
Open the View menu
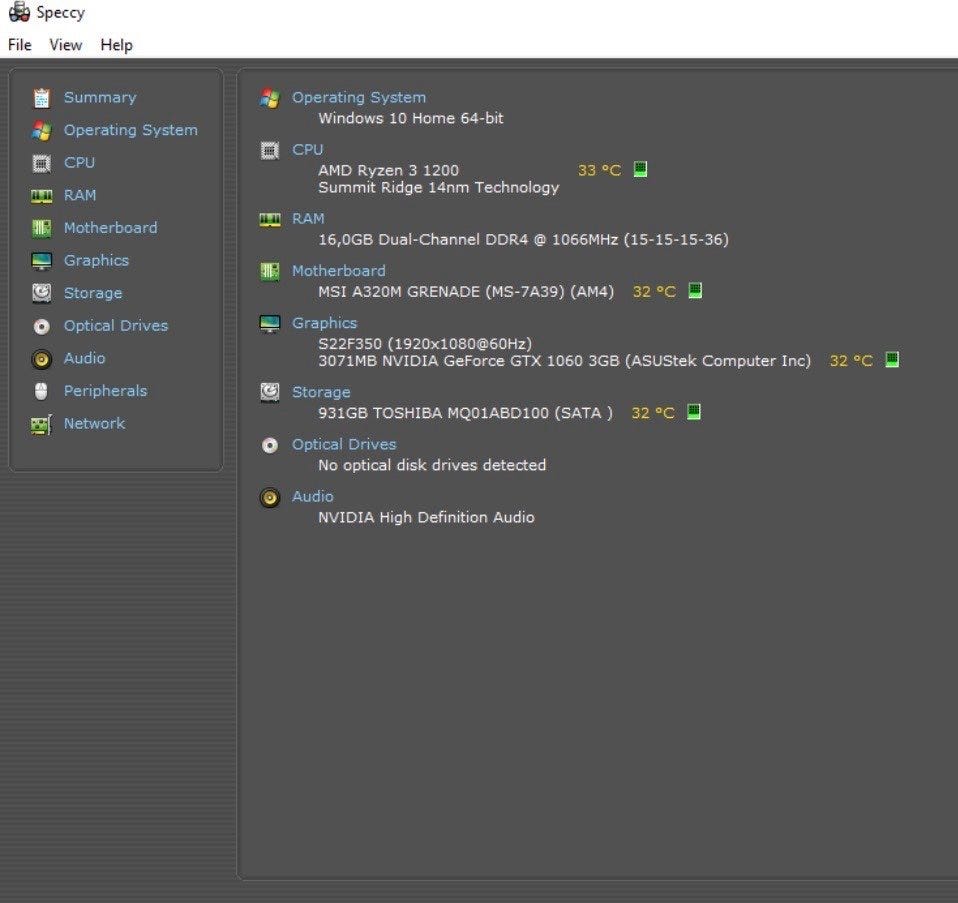click(66, 45)
